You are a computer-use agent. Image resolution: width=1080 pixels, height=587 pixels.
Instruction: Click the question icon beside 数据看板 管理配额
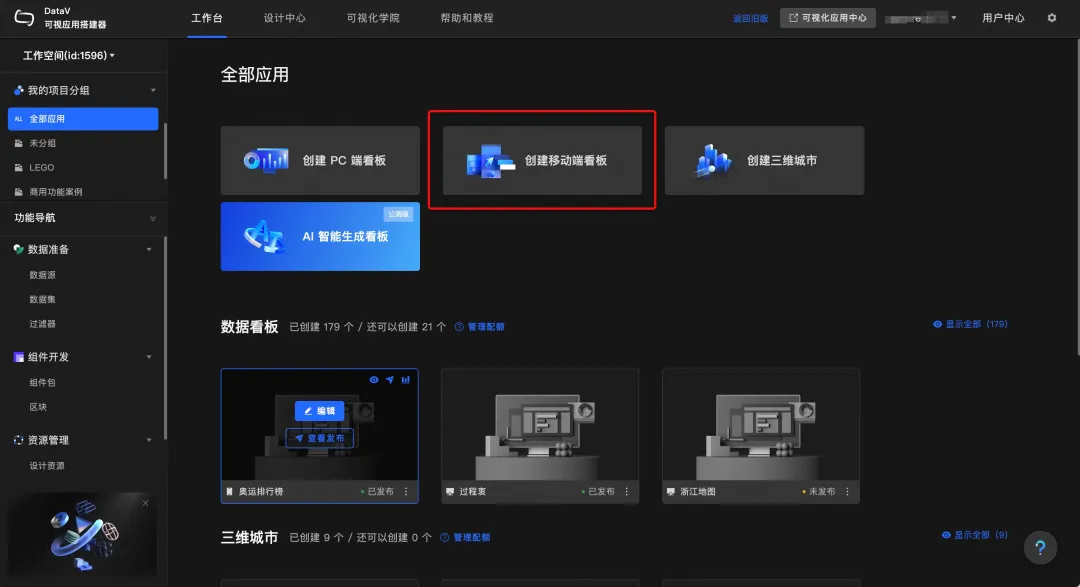point(459,327)
